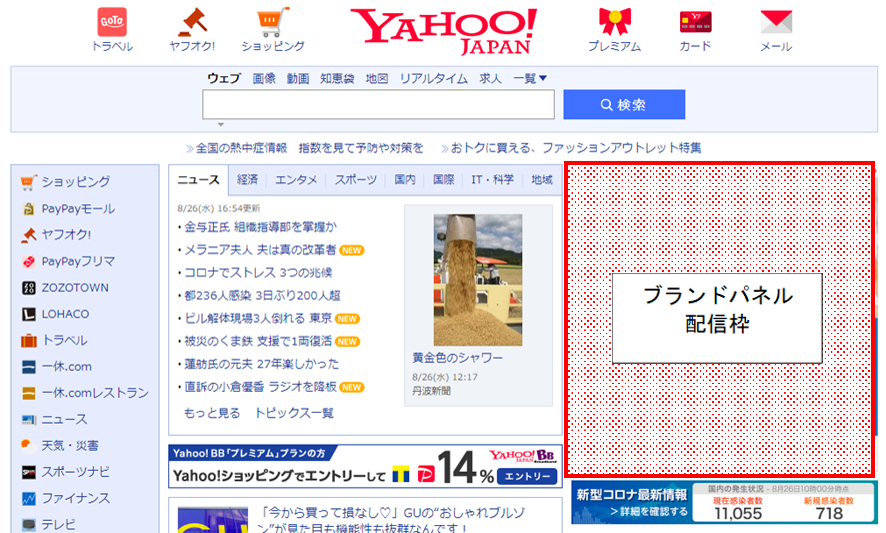Open the Yahoo Auctions gavel icon in header
Image resolution: width=886 pixels, height=533 pixels.
click(192, 22)
